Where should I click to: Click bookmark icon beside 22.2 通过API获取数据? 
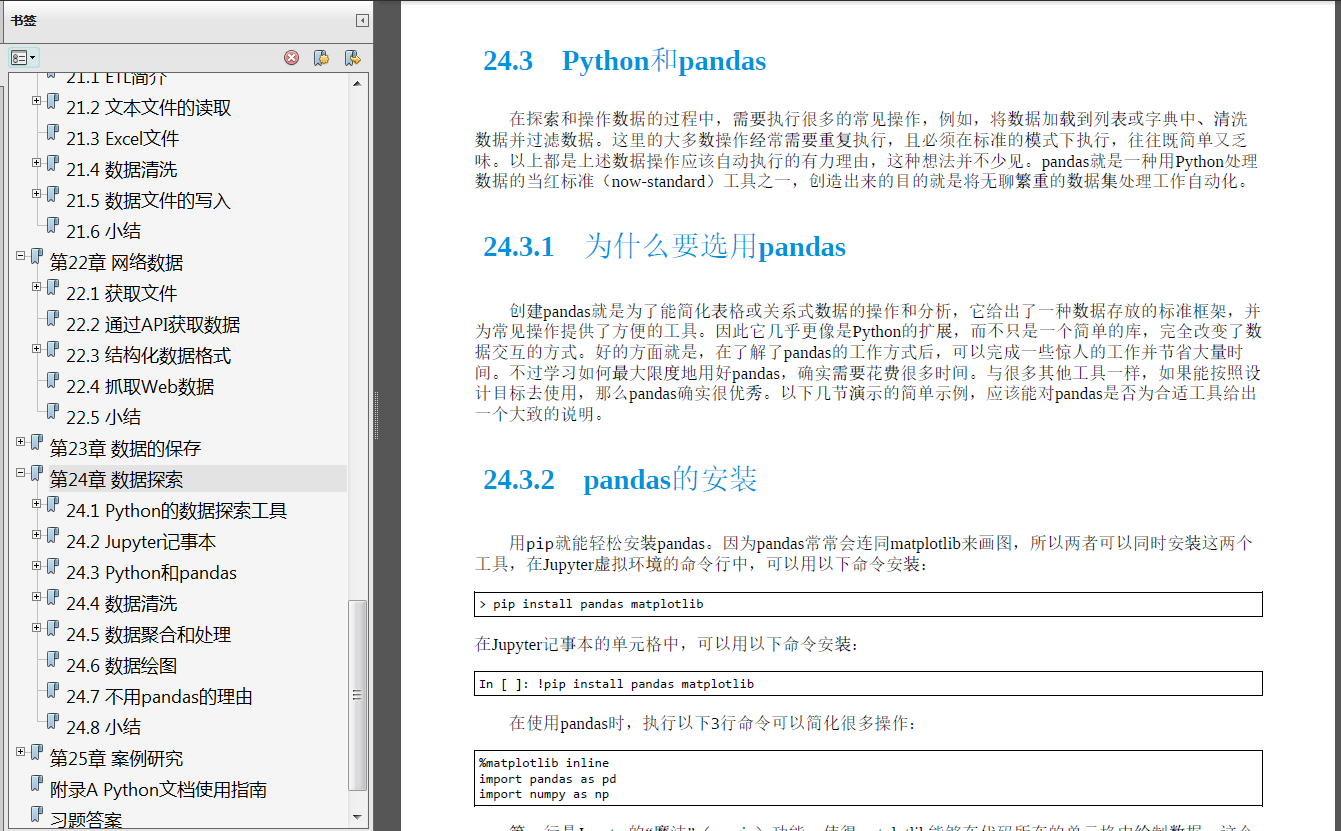(53, 319)
